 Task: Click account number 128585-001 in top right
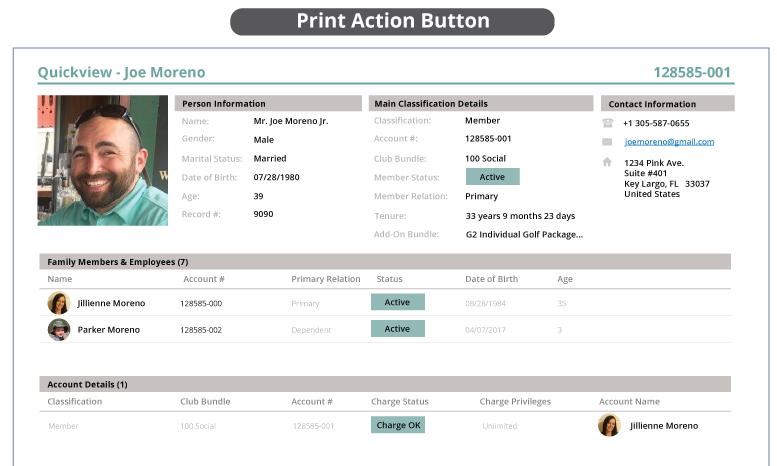(692, 72)
